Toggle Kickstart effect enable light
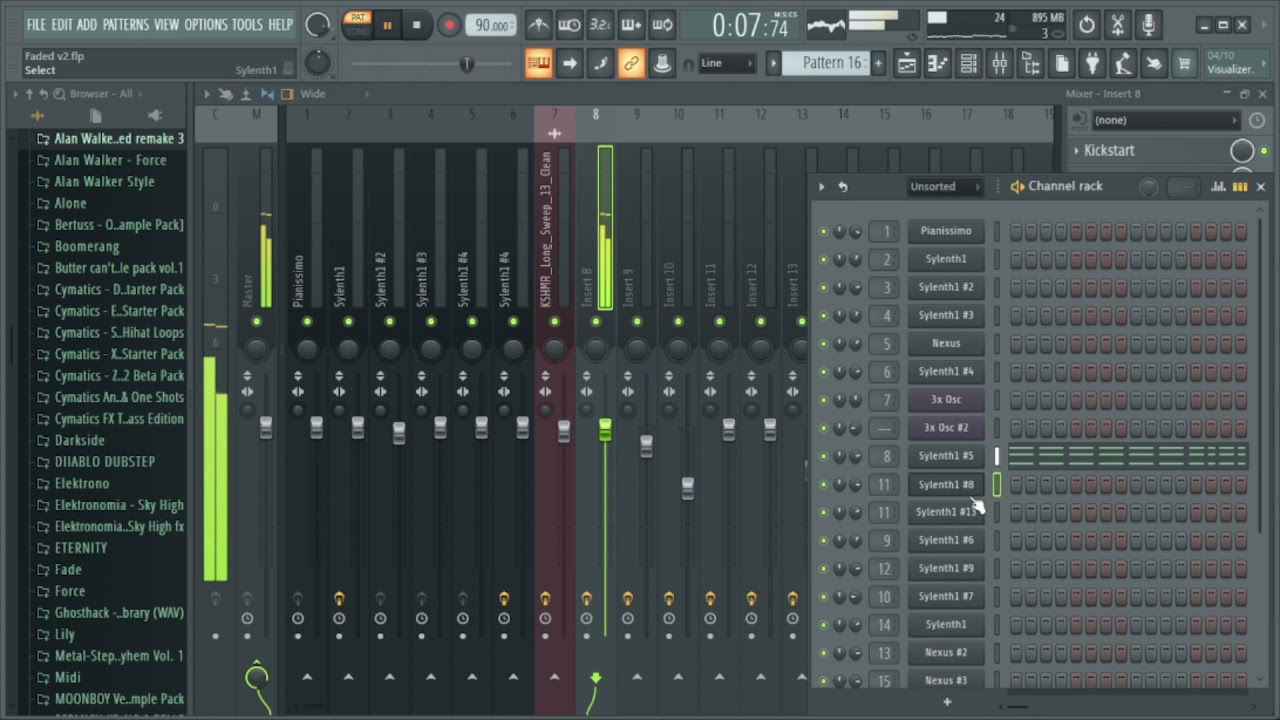 point(1264,151)
